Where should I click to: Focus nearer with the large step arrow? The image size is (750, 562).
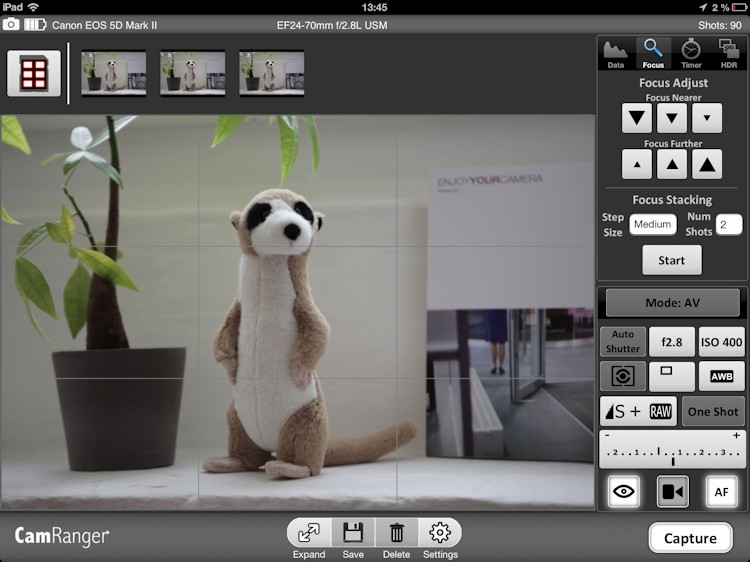(x=637, y=118)
